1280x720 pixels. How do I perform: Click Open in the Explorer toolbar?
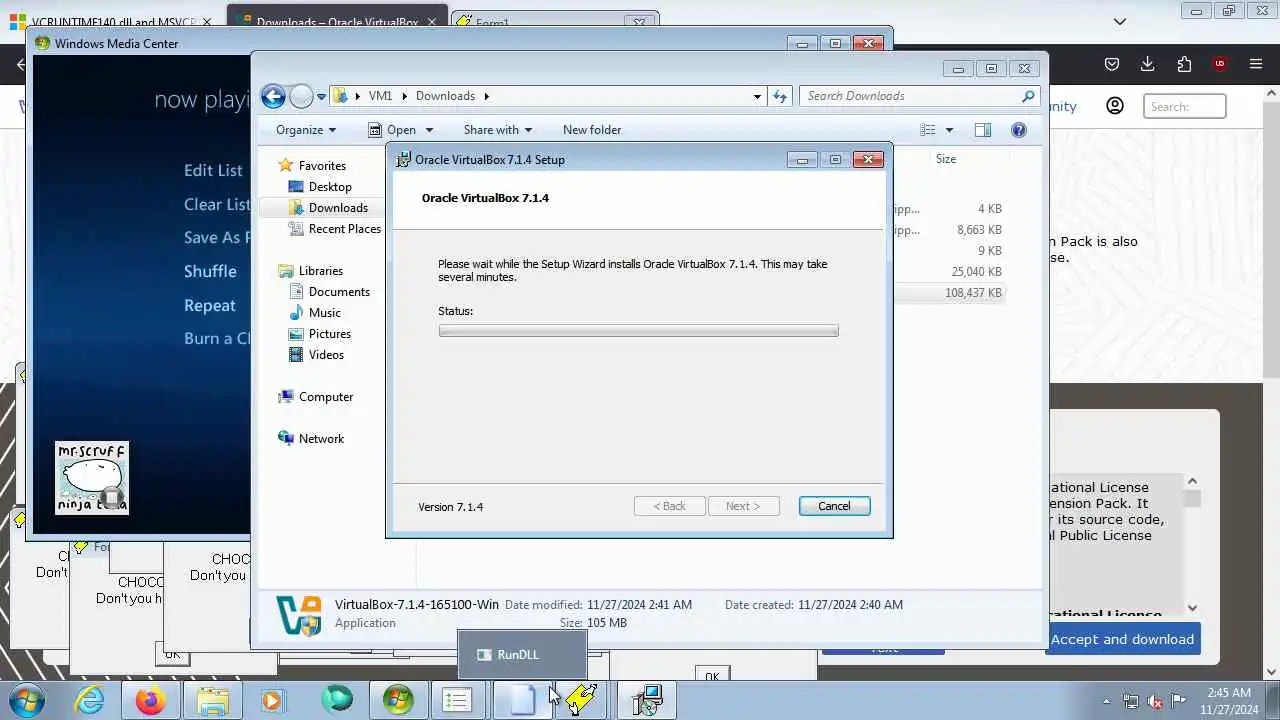tap(392, 130)
